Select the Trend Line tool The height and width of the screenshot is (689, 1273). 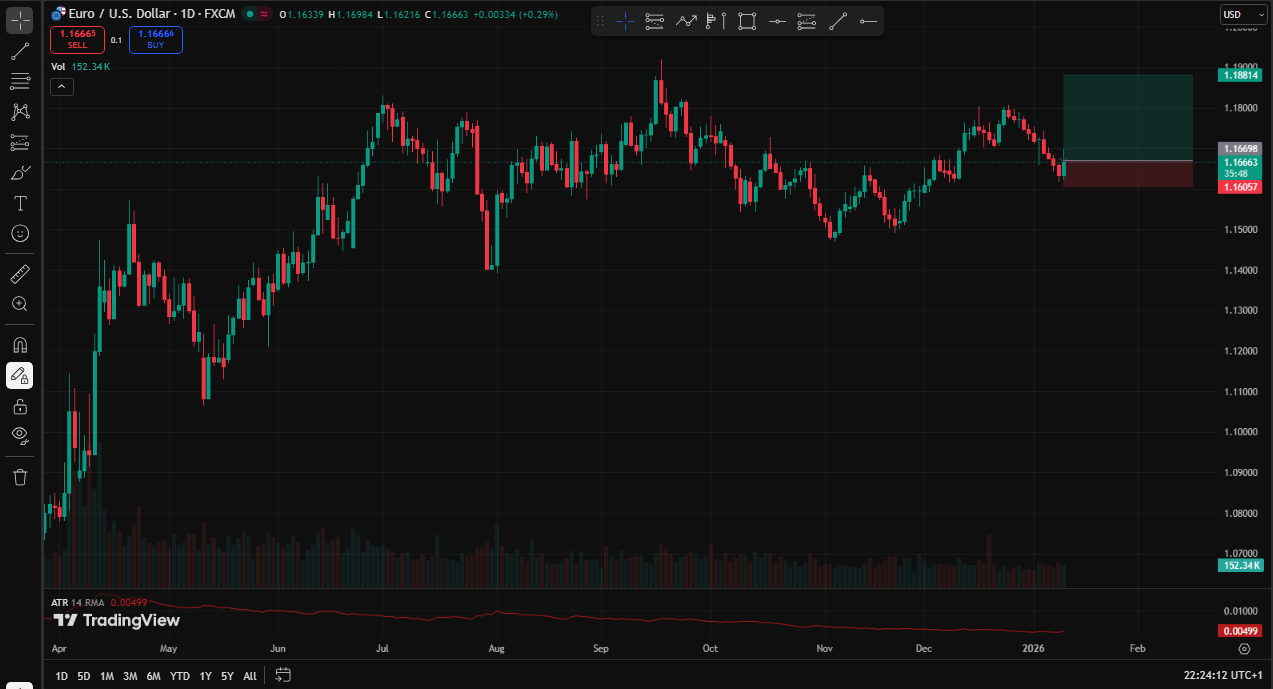[20, 51]
